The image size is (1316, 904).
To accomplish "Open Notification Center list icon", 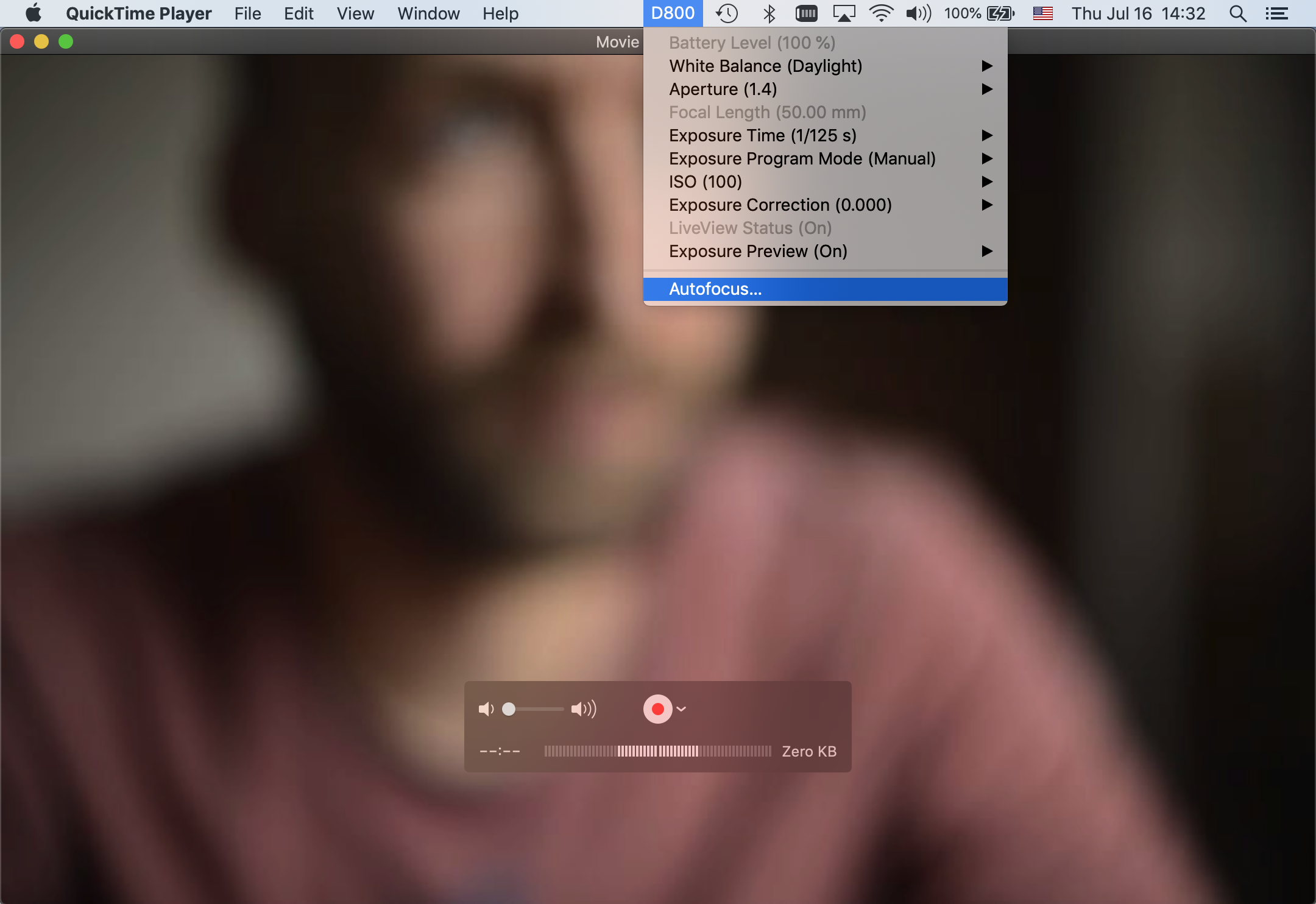I will (x=1276, y=13).
